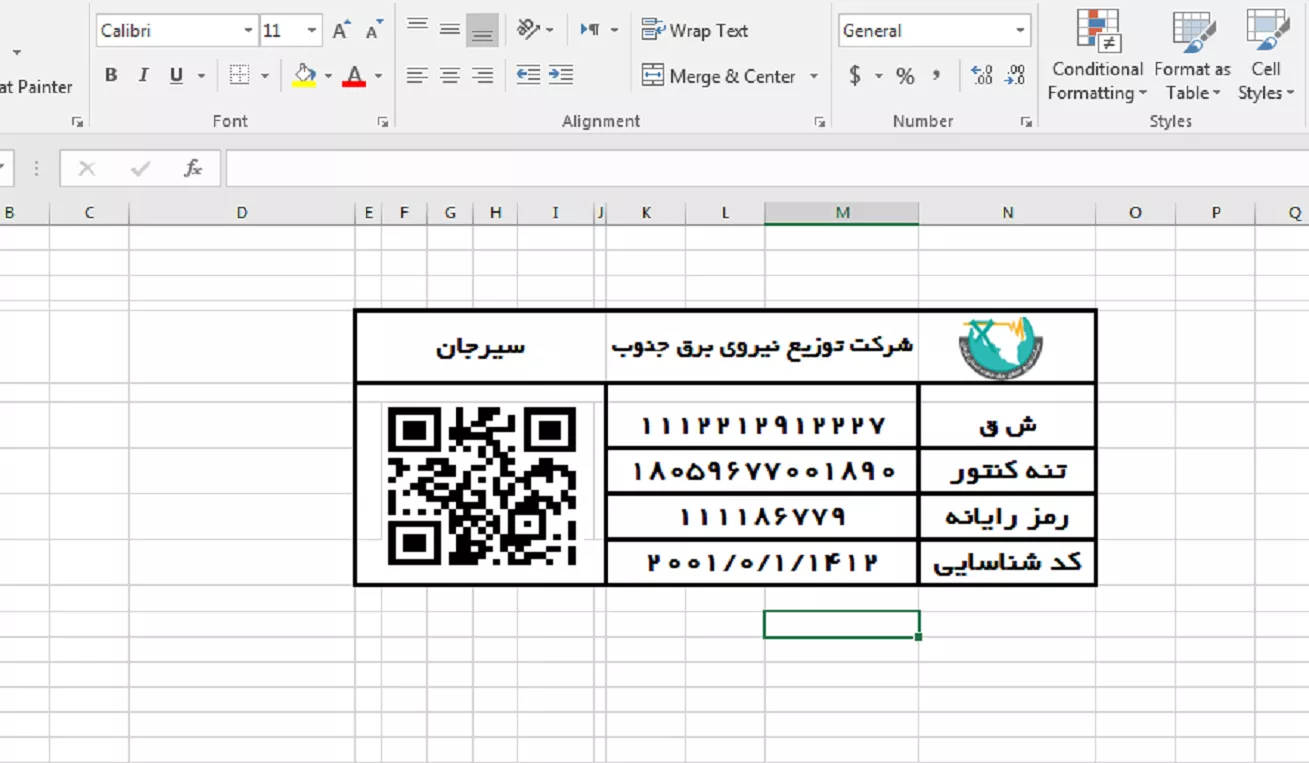Image resolution: width=1309 pixels, height=763 pixels.
Task: Click the company logo image
Action: 1000,348
